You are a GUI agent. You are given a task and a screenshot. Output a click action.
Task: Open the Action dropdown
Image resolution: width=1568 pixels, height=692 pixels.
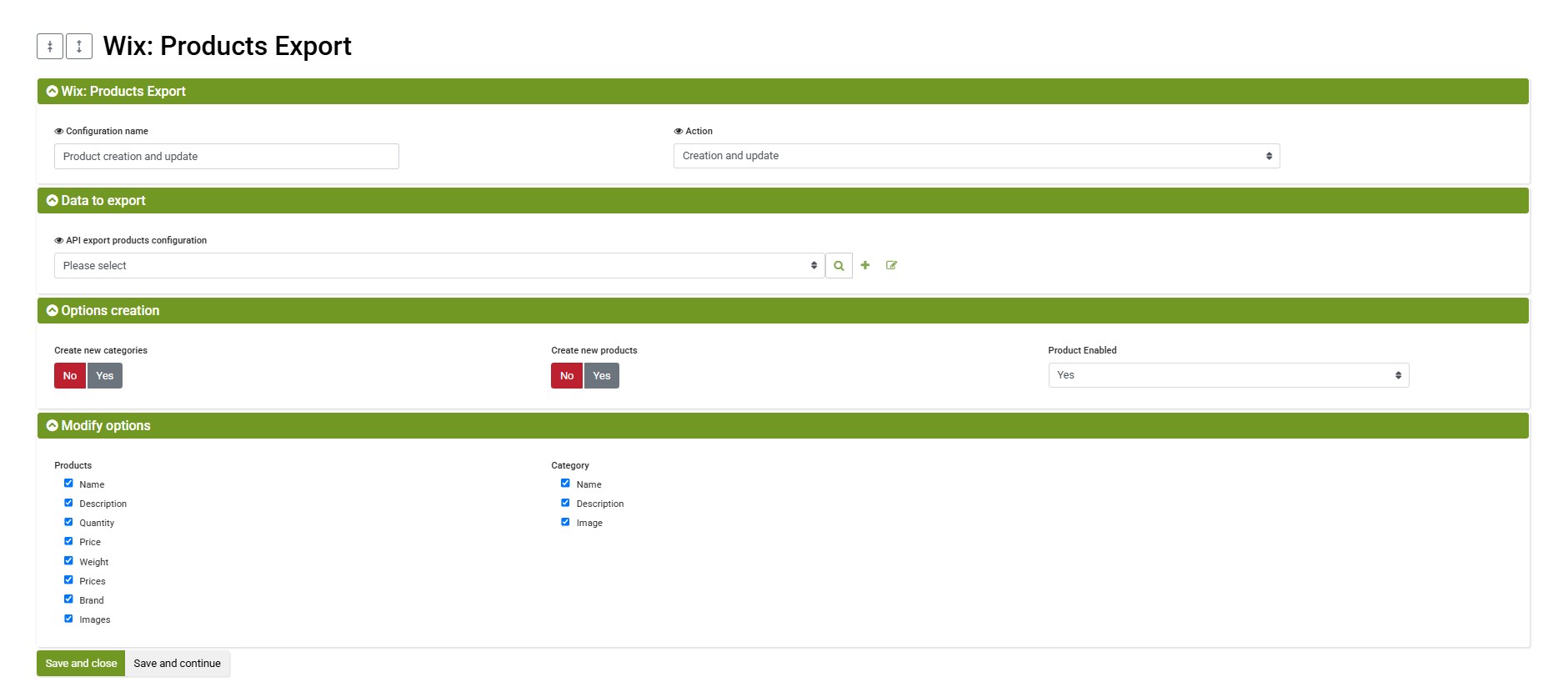tap(976, 156)
